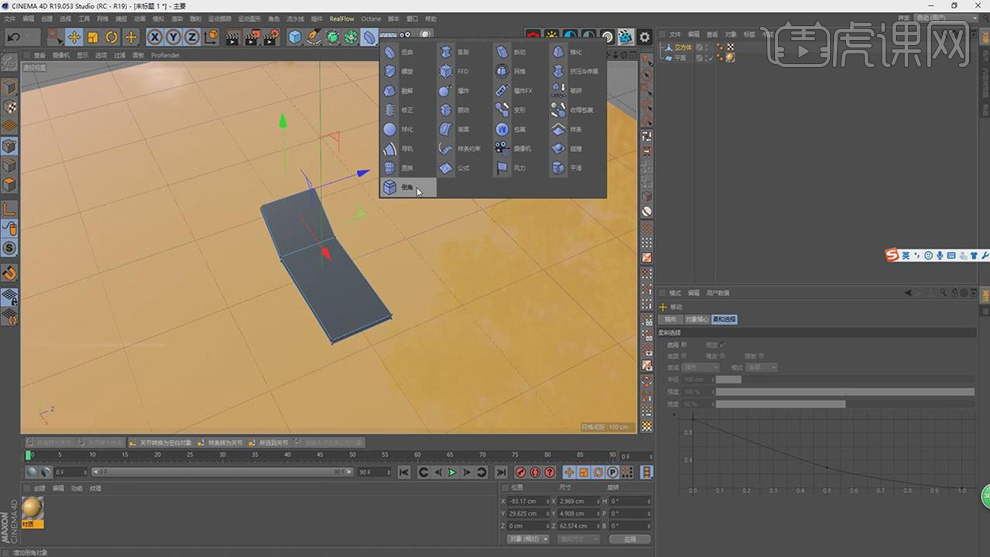Open the ProRender viewport menu
The image size is (990, 557).
point(165,55)
